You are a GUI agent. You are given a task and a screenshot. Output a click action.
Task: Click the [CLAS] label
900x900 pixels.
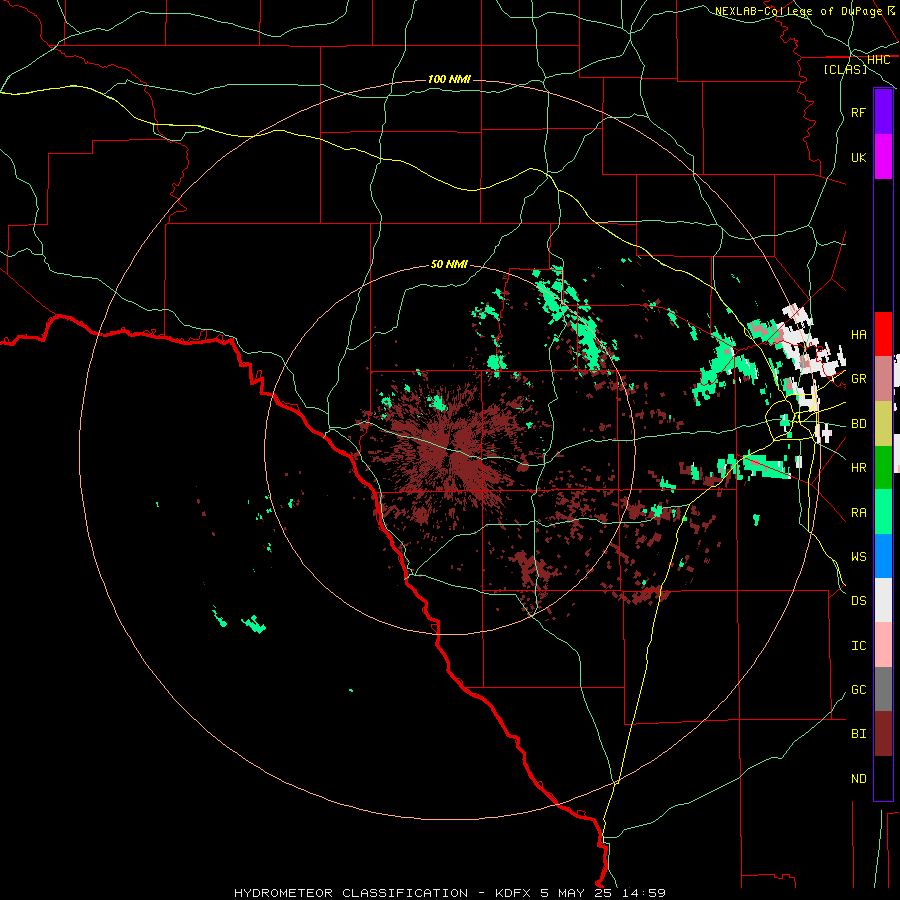point(845,69)
